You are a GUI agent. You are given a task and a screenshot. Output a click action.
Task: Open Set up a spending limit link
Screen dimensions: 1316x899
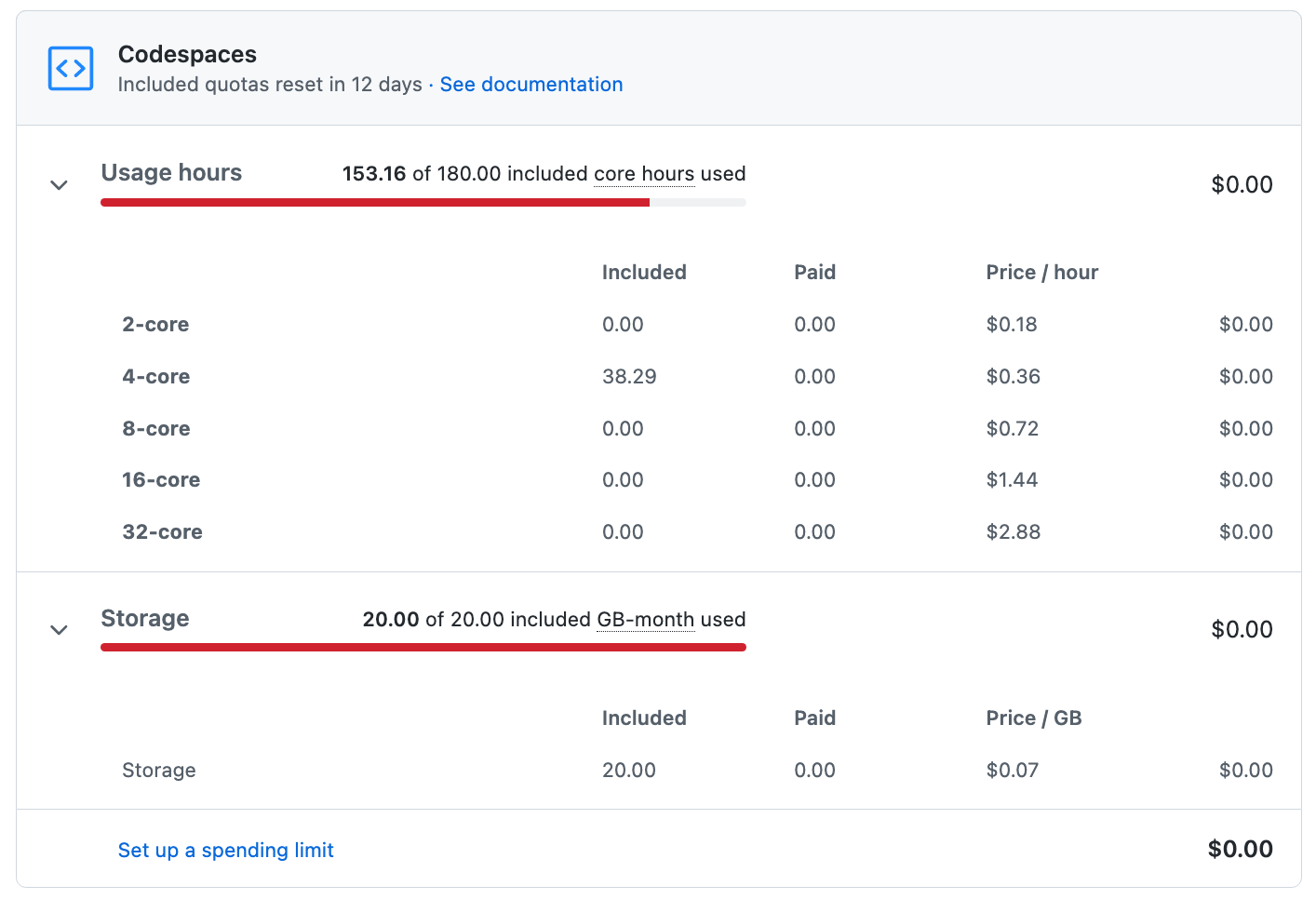[226, 850]
